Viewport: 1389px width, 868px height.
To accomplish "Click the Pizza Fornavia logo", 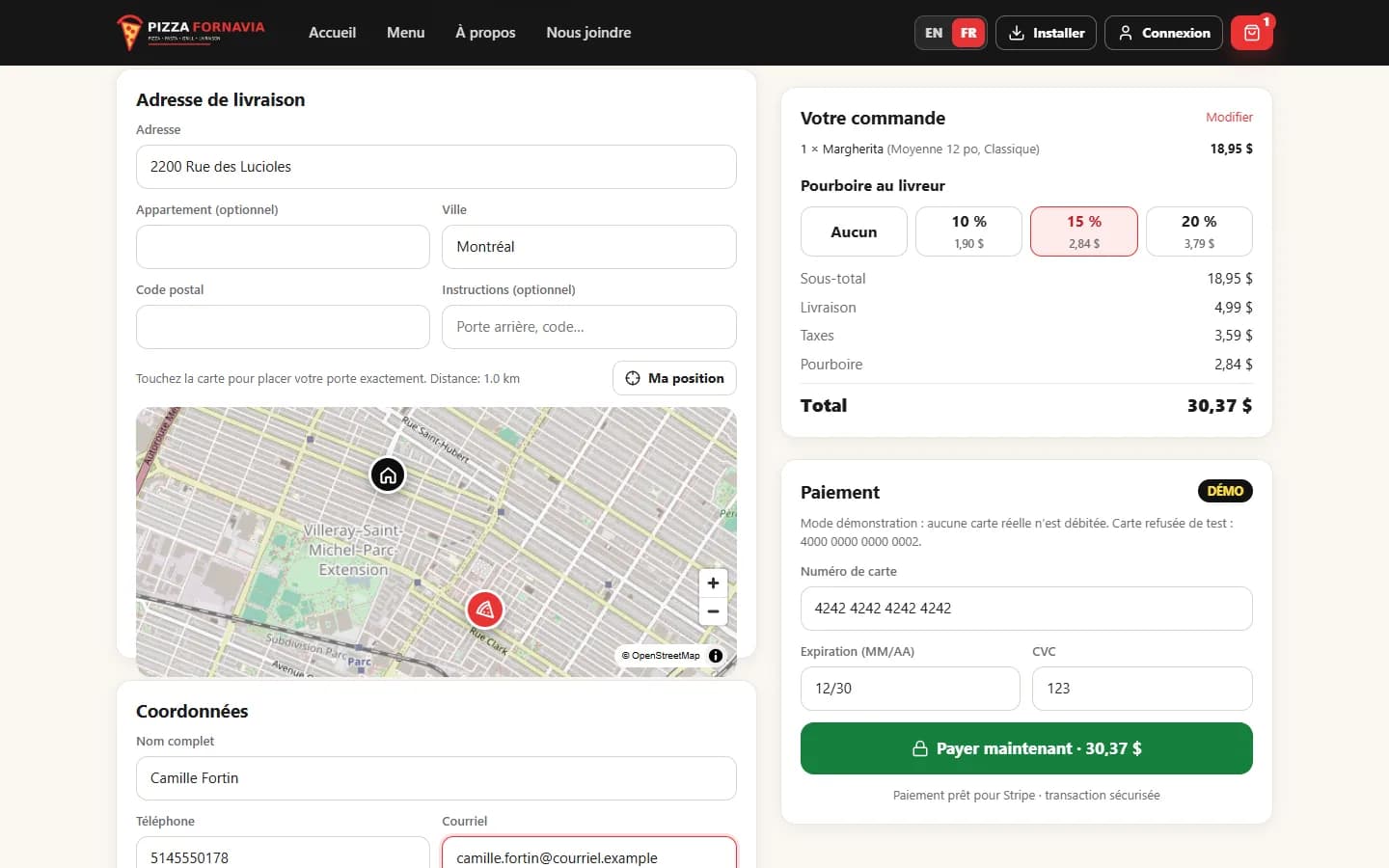I will (x=190, y=32).
